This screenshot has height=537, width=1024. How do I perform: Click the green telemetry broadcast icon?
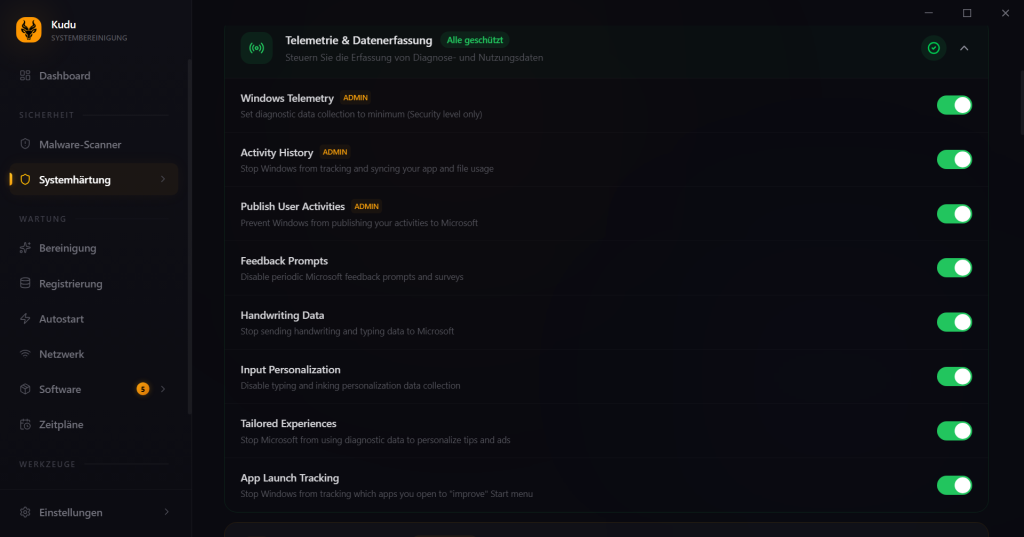click(256, 48)
